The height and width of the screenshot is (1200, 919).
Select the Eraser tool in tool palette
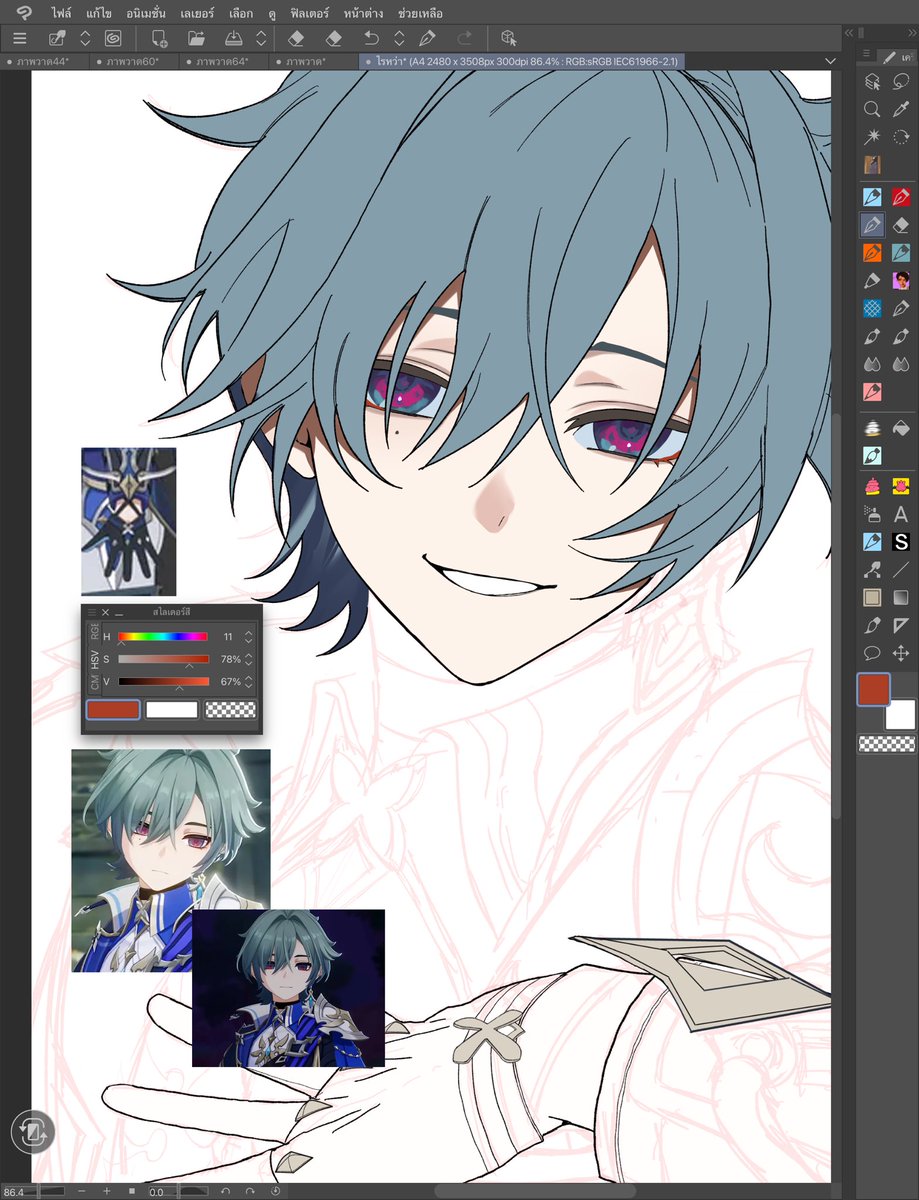(x=900, y=225)
